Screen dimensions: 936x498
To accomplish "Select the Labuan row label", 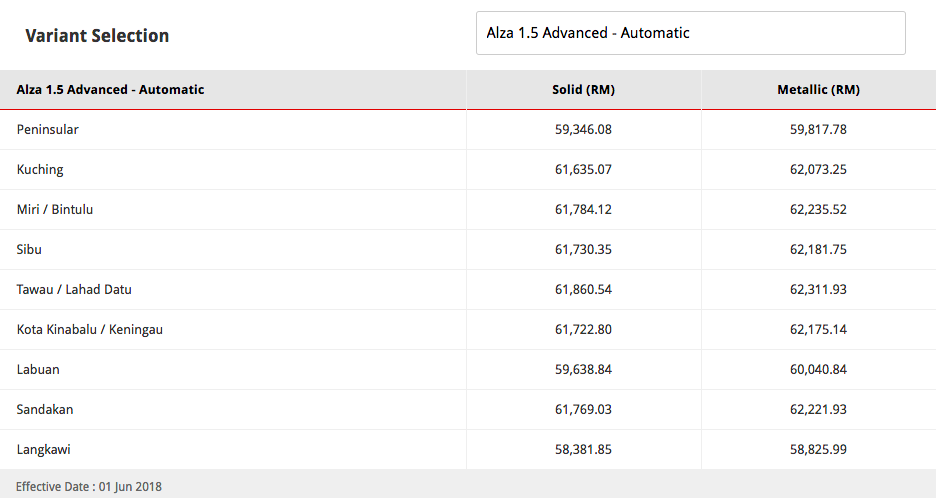I will 38,370.
